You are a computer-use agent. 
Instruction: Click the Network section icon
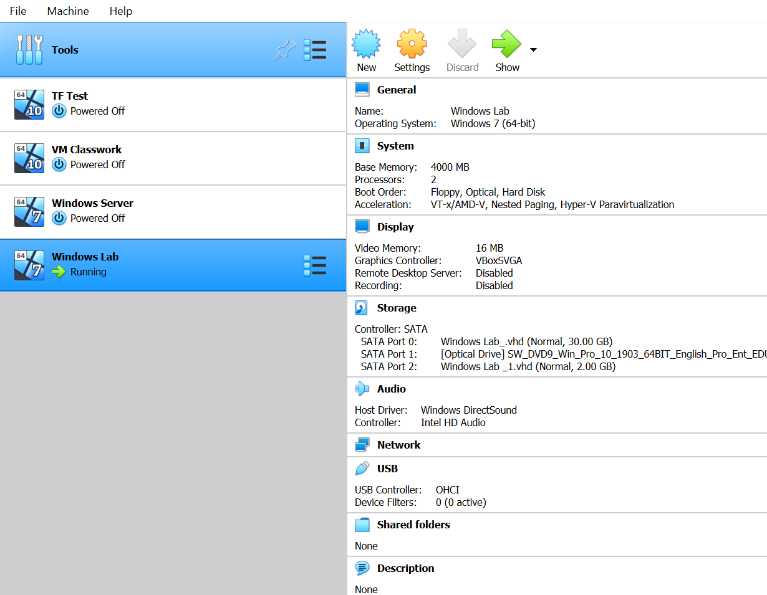362,445
